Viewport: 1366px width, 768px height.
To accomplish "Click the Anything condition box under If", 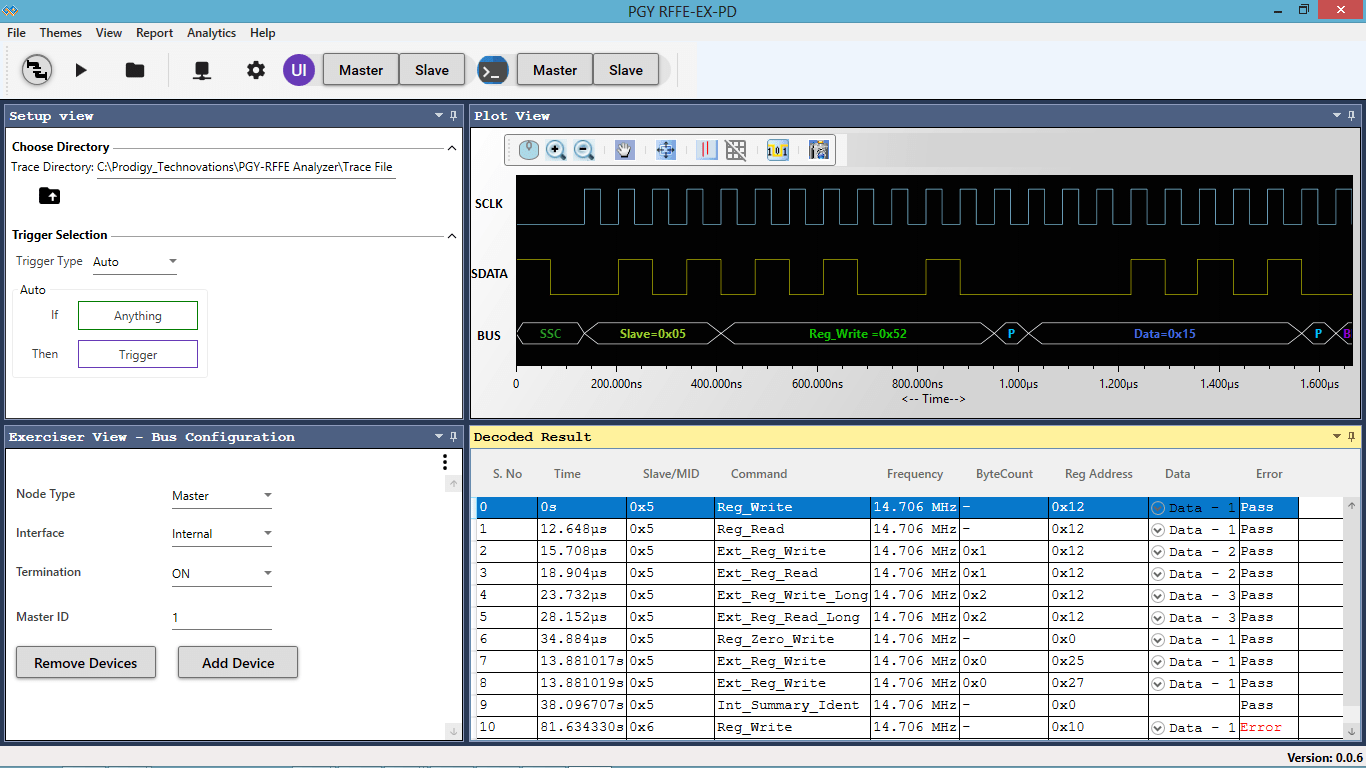I will tap(138, 315).
